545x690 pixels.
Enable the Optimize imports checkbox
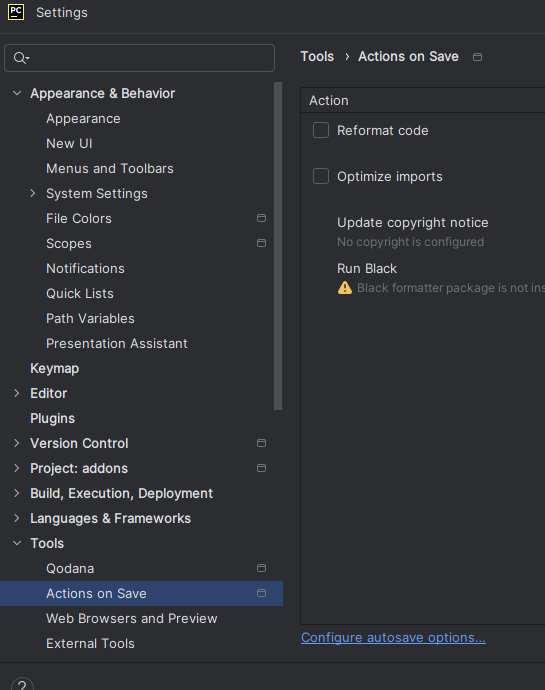point(321,176)
